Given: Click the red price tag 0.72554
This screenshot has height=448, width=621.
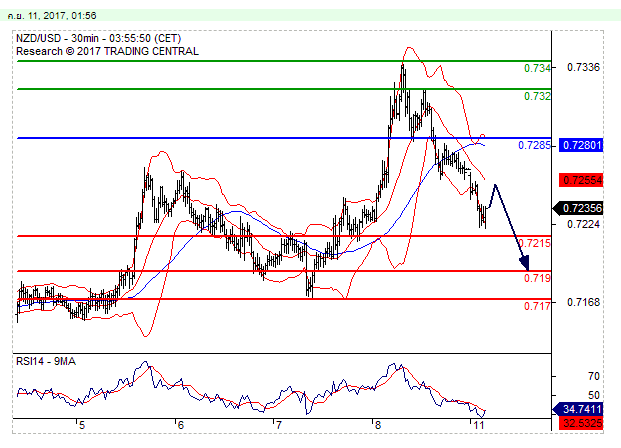Looking at the screenshot, I should [x=581, y=180].
